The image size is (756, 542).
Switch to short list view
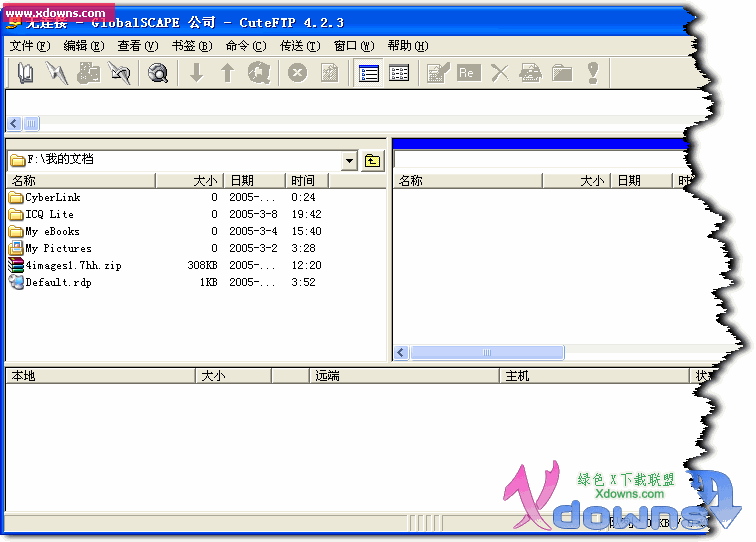[x=399, y=73]
